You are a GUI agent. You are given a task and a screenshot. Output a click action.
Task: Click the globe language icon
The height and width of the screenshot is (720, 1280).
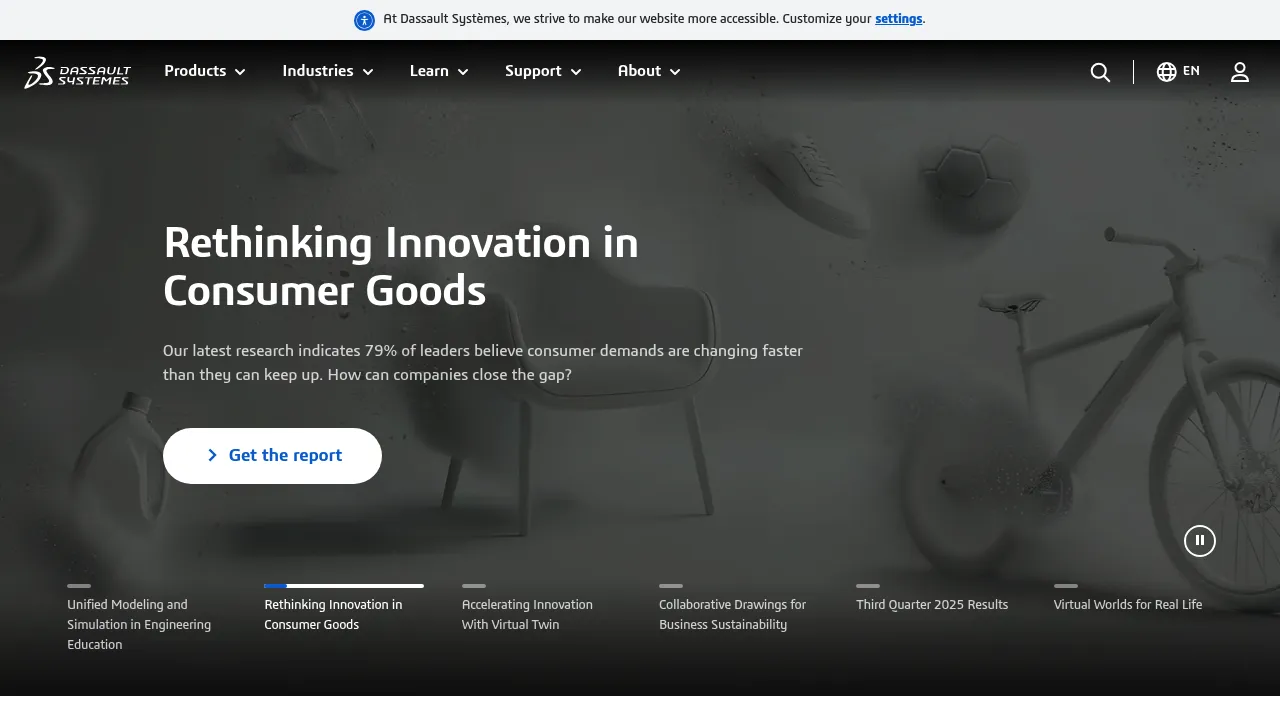tap(1166, 72)
